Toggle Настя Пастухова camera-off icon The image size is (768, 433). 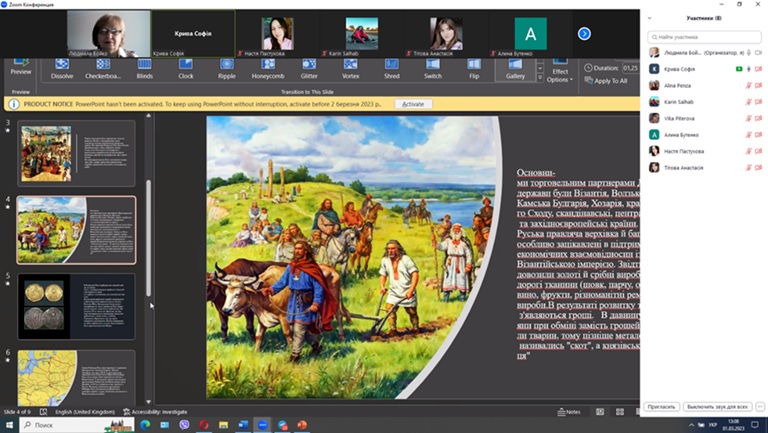(758, 151)
